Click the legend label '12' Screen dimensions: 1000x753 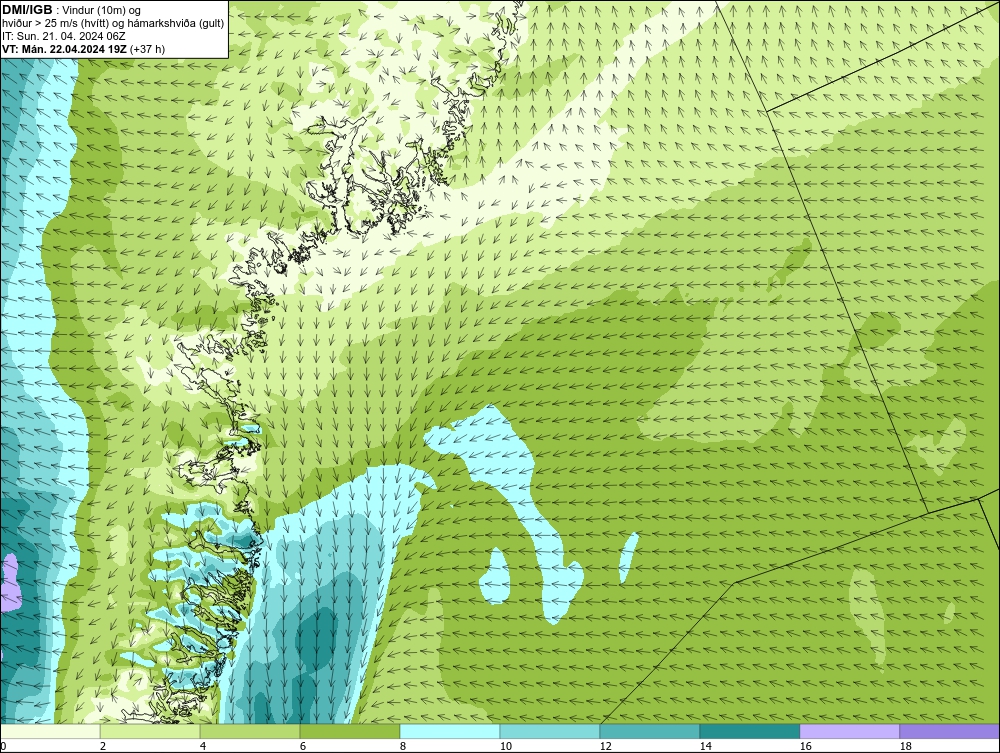[x=605, y=746]
